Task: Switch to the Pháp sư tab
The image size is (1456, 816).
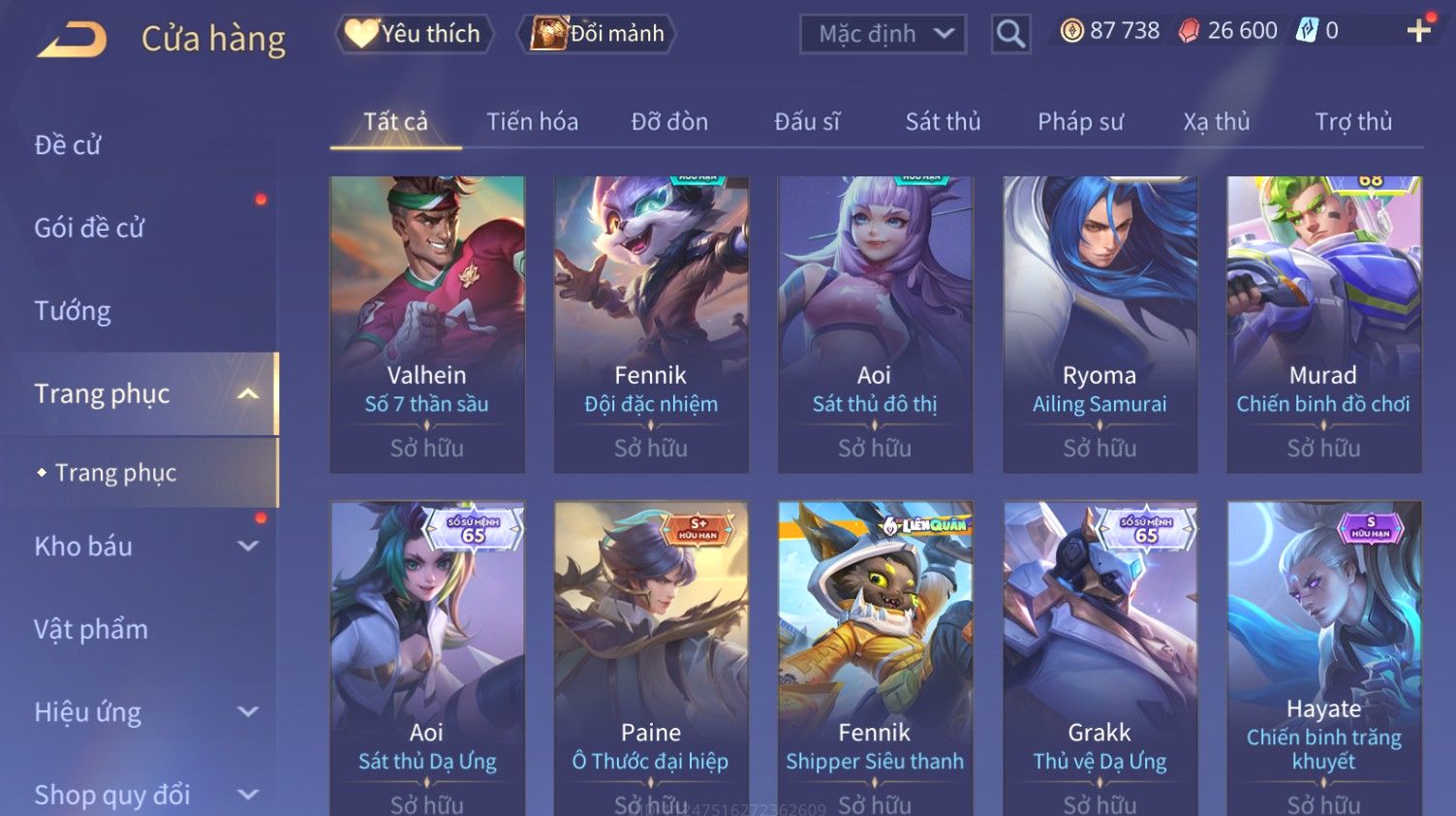Action: 1080,121
